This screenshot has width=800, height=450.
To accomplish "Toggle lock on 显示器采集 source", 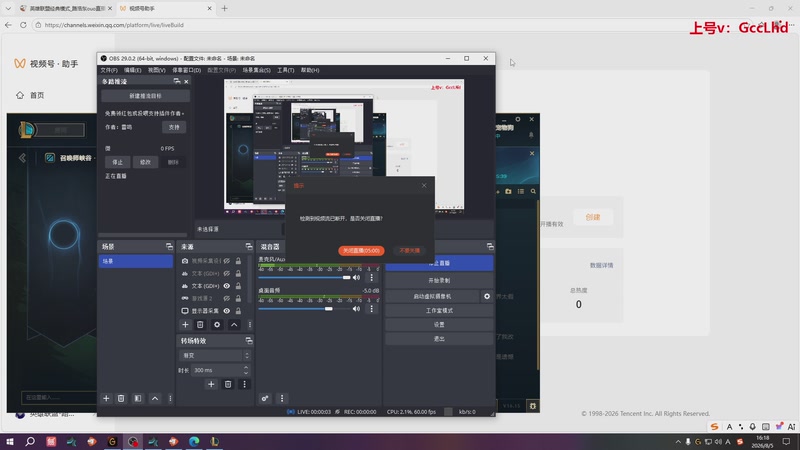I will coord(238,311).
